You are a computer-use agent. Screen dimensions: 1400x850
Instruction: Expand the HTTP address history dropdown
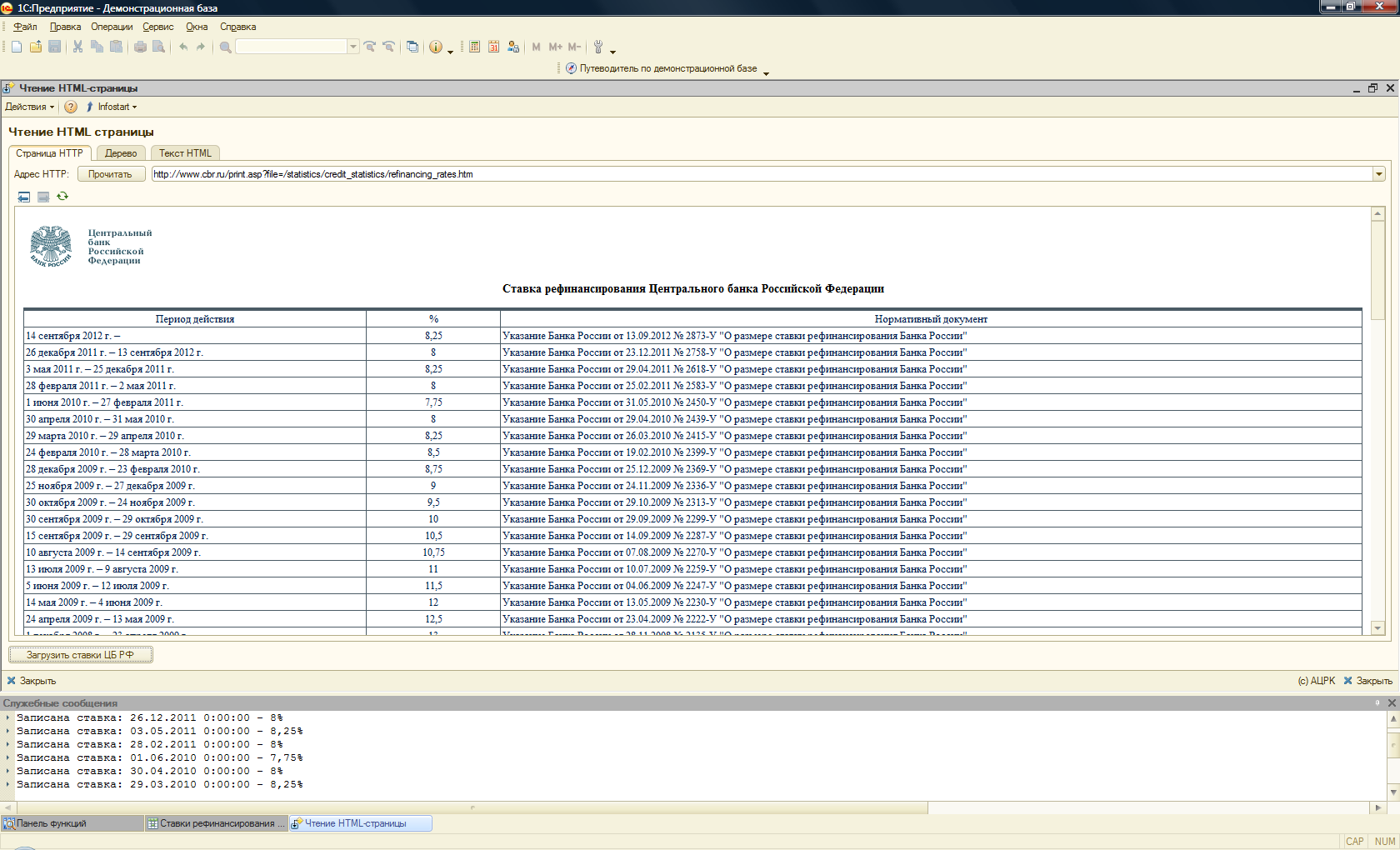click(1378, 174)
